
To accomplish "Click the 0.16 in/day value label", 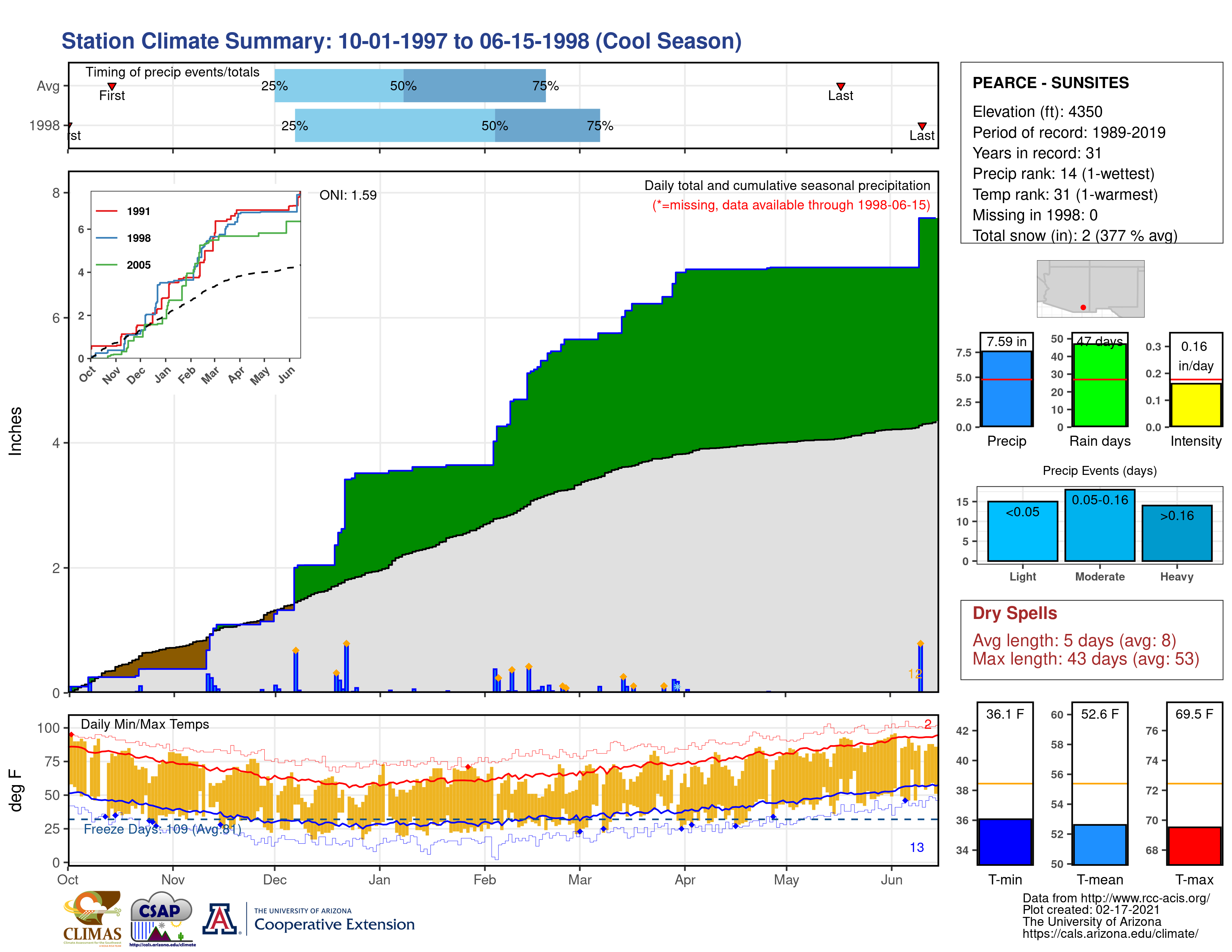I will pyautogui.click(x=1195, y=357).
